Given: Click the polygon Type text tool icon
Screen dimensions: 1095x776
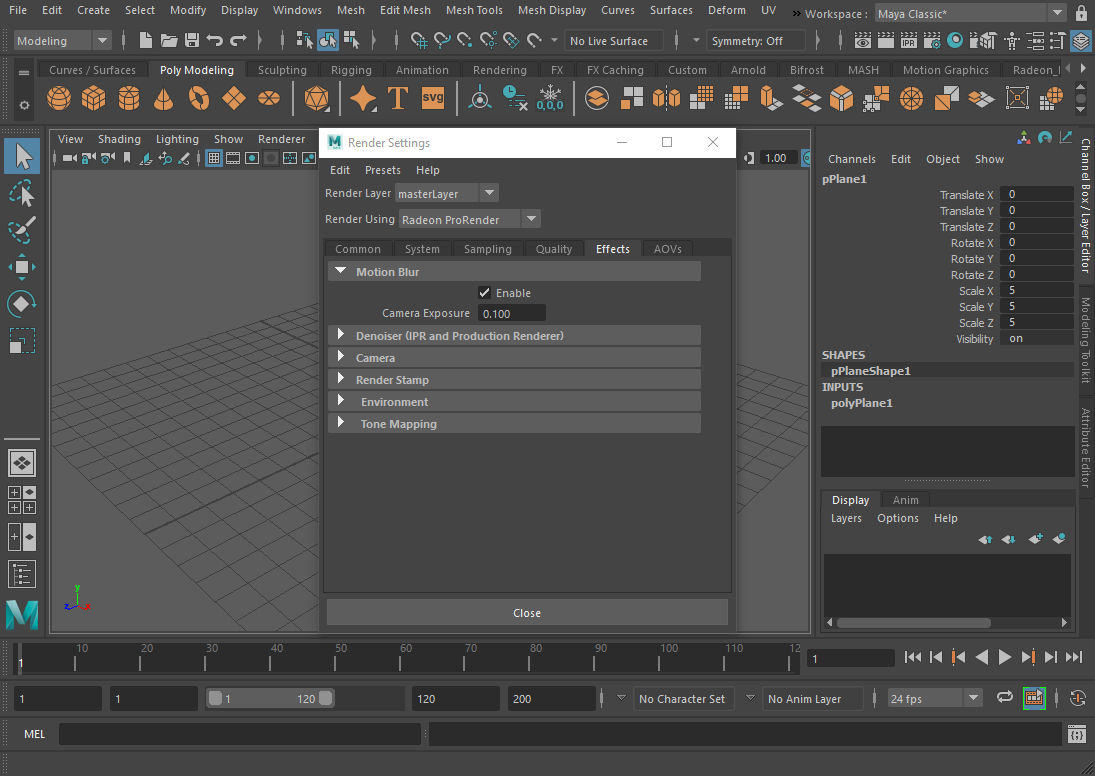Looking at the screenshot, I should 397,98.
